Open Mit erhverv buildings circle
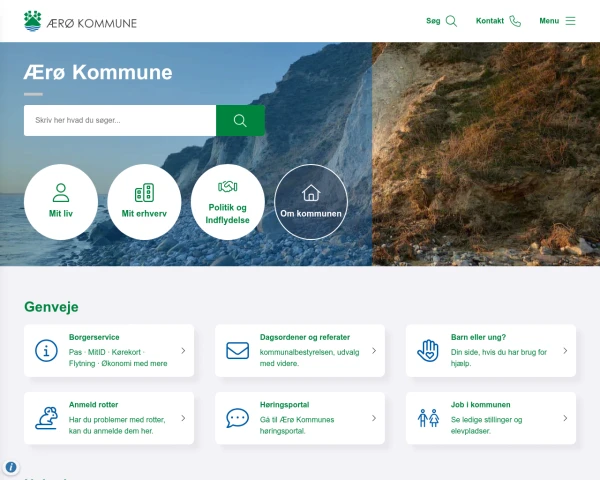 (x=144, y=202)
